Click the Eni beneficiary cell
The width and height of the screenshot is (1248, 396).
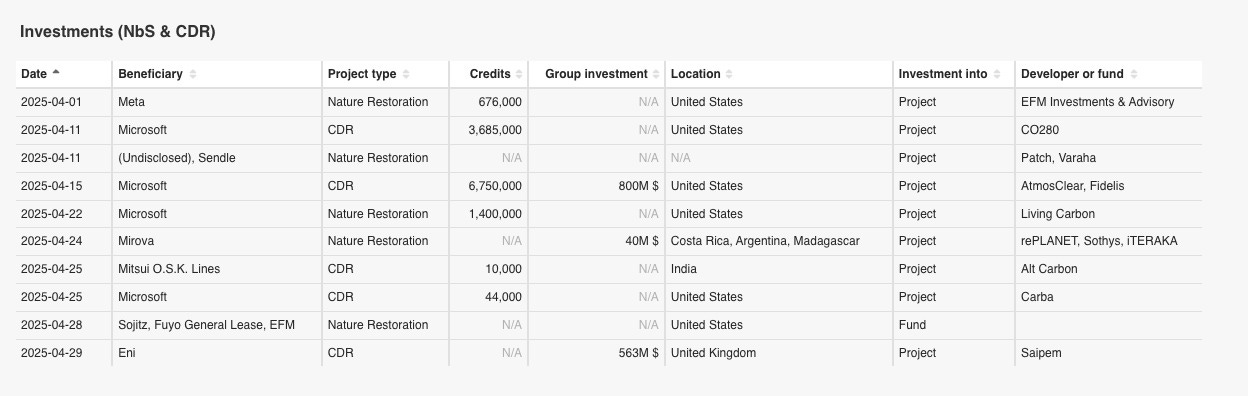pyautogui.click(x=217, y=353)
